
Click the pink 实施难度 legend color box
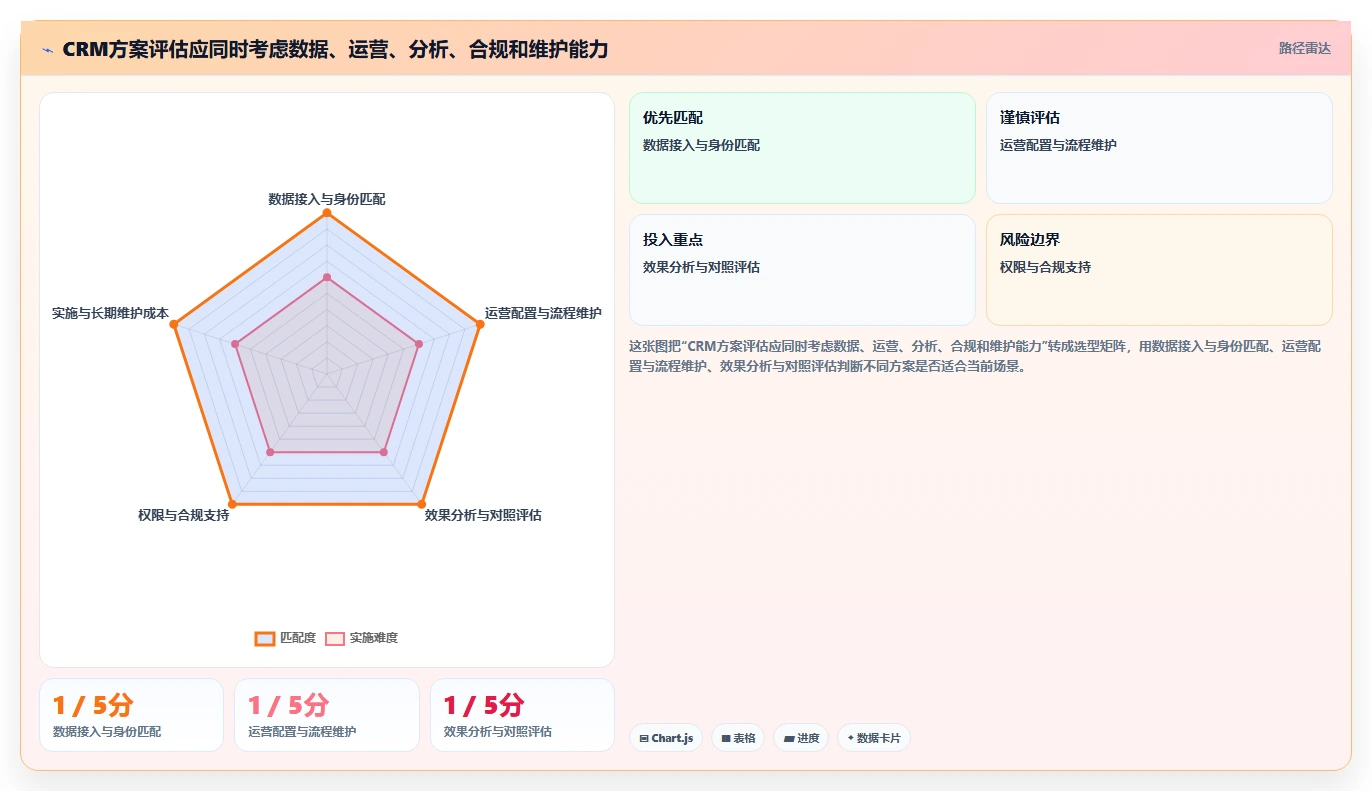[335, 639]
